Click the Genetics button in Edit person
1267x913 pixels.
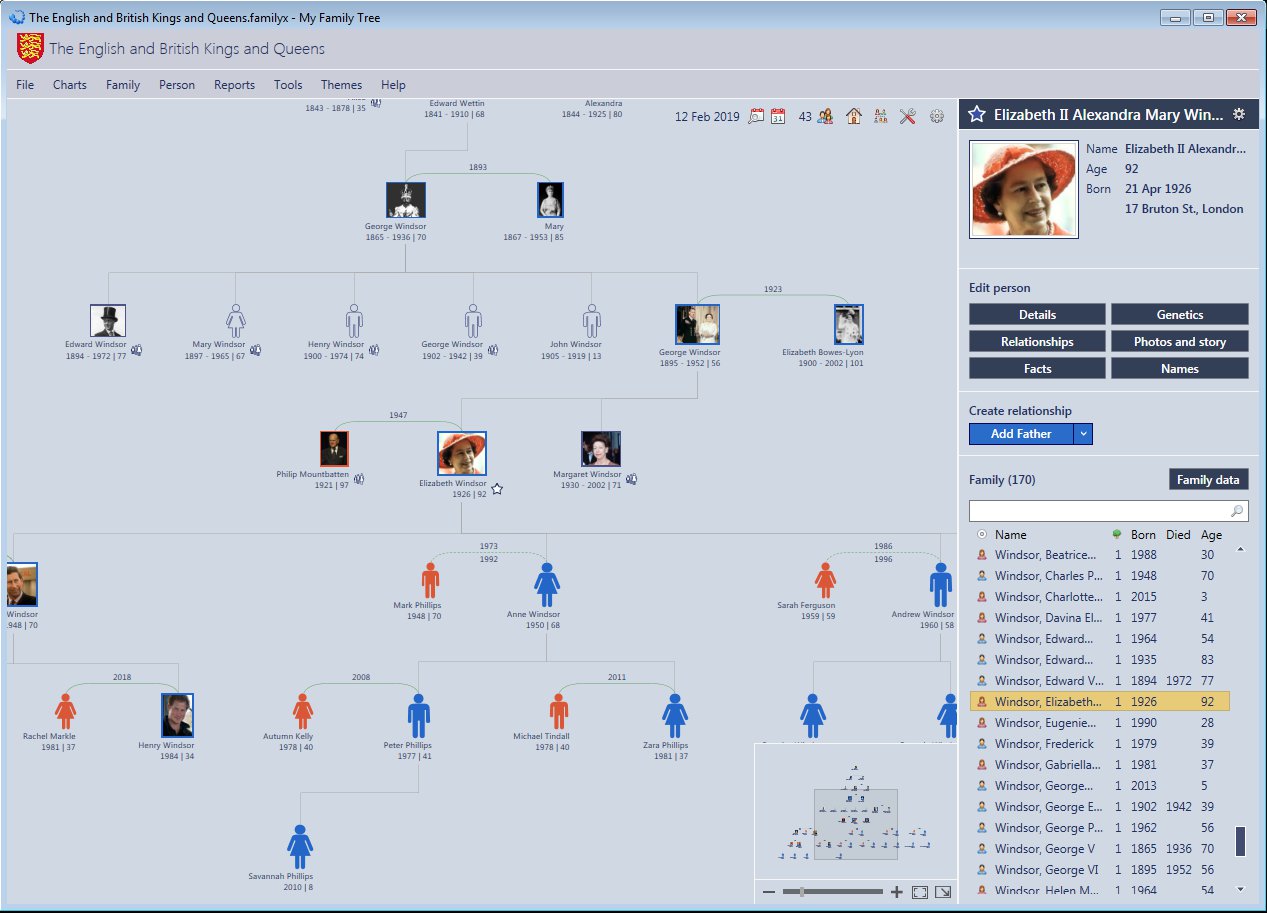[1179, 313]
